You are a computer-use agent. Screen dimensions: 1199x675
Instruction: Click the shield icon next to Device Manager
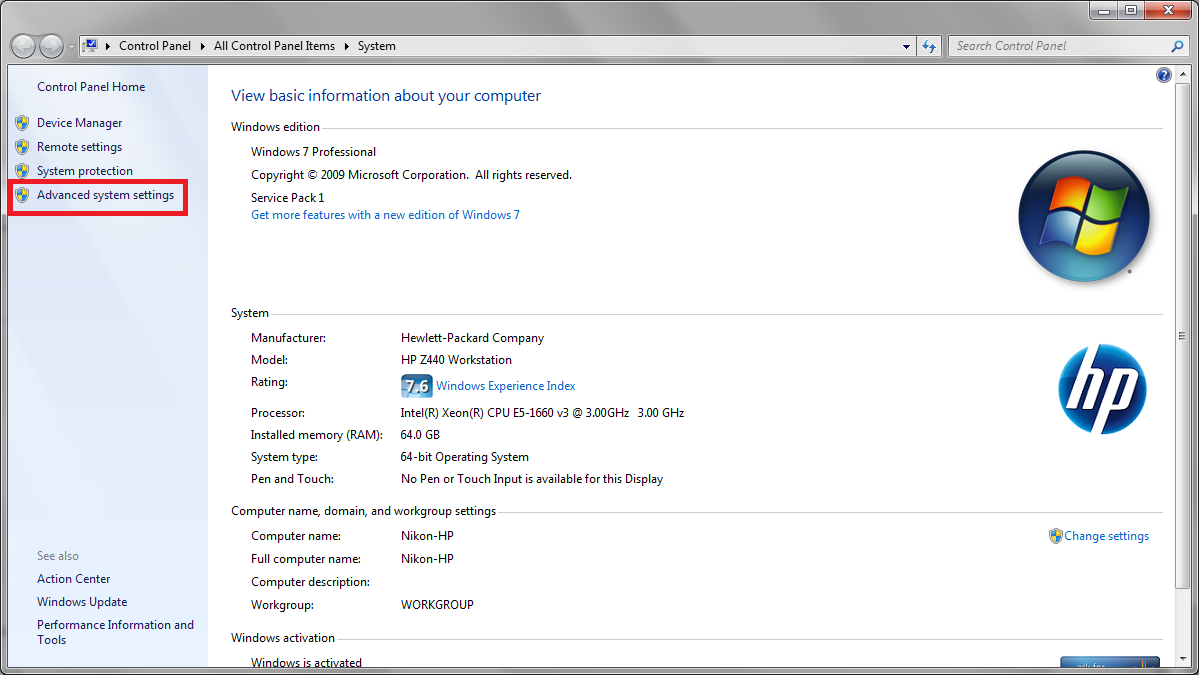pos(22,123)
